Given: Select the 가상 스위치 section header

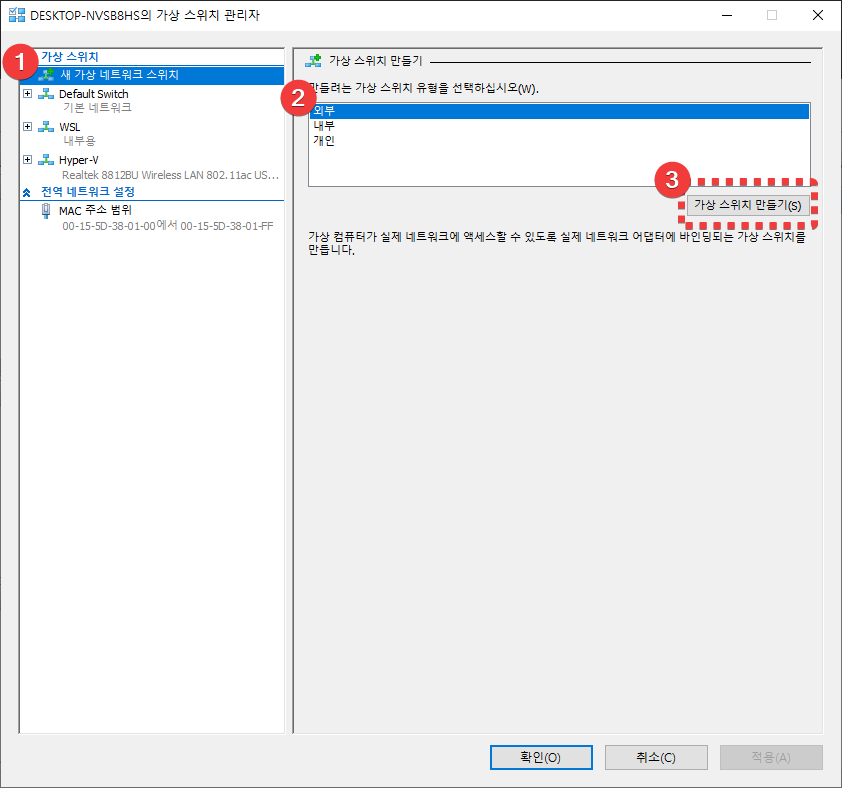Looking at the screenshot, I should point(70,57).
